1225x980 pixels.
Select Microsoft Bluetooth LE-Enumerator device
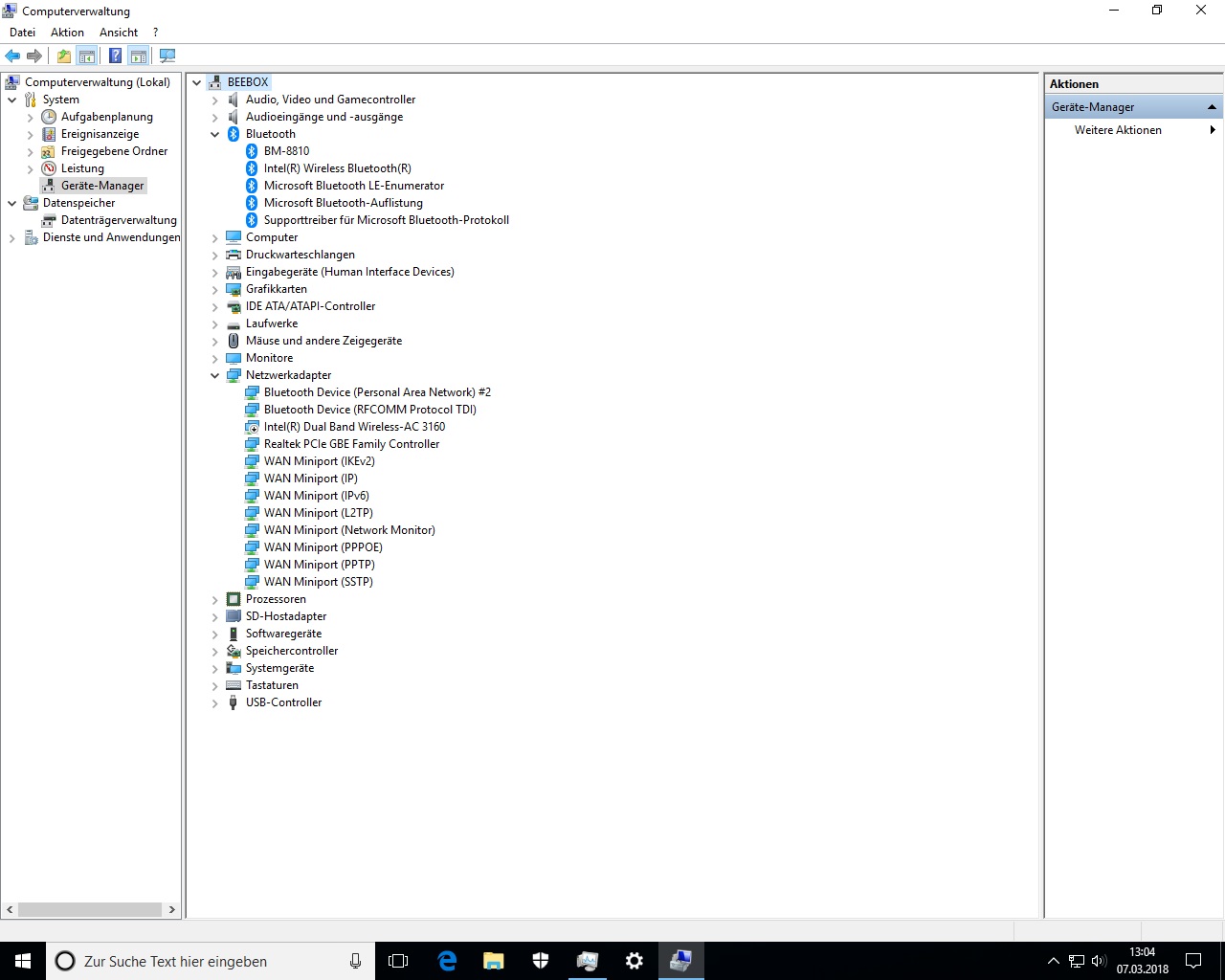tap(354, 186)
